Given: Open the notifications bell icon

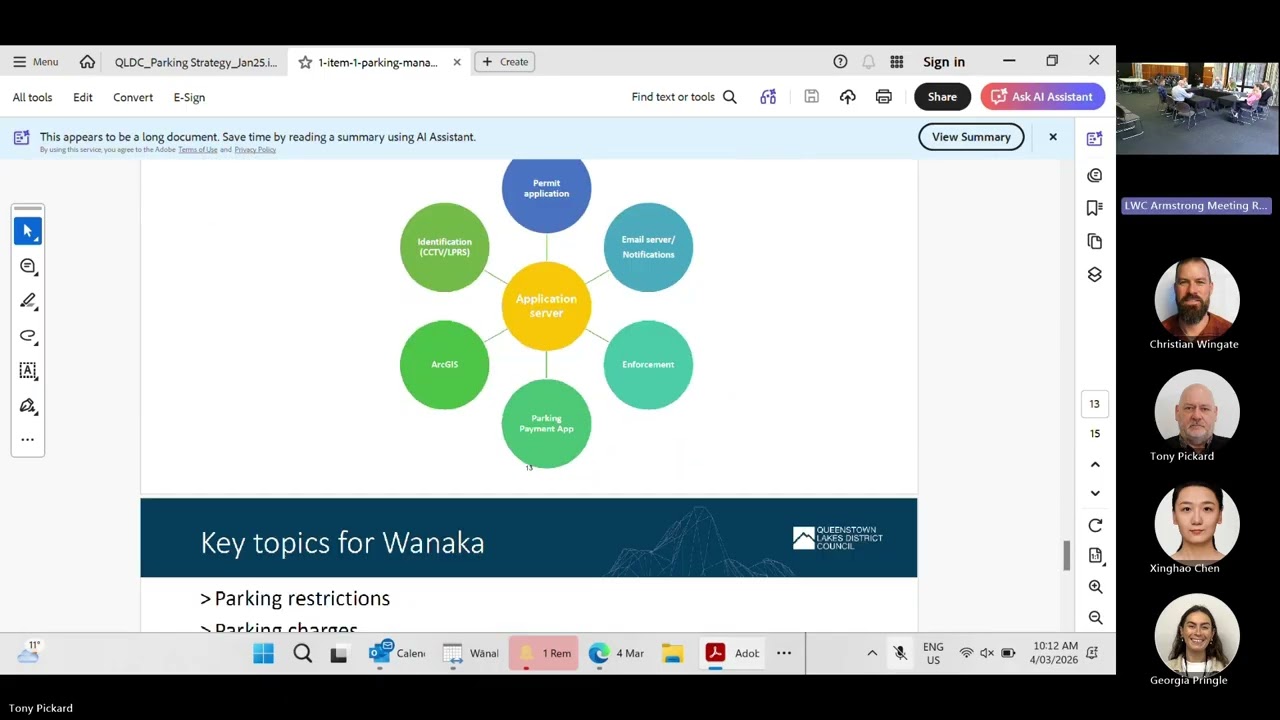Looking at the screenshot, I should point(868,62).
